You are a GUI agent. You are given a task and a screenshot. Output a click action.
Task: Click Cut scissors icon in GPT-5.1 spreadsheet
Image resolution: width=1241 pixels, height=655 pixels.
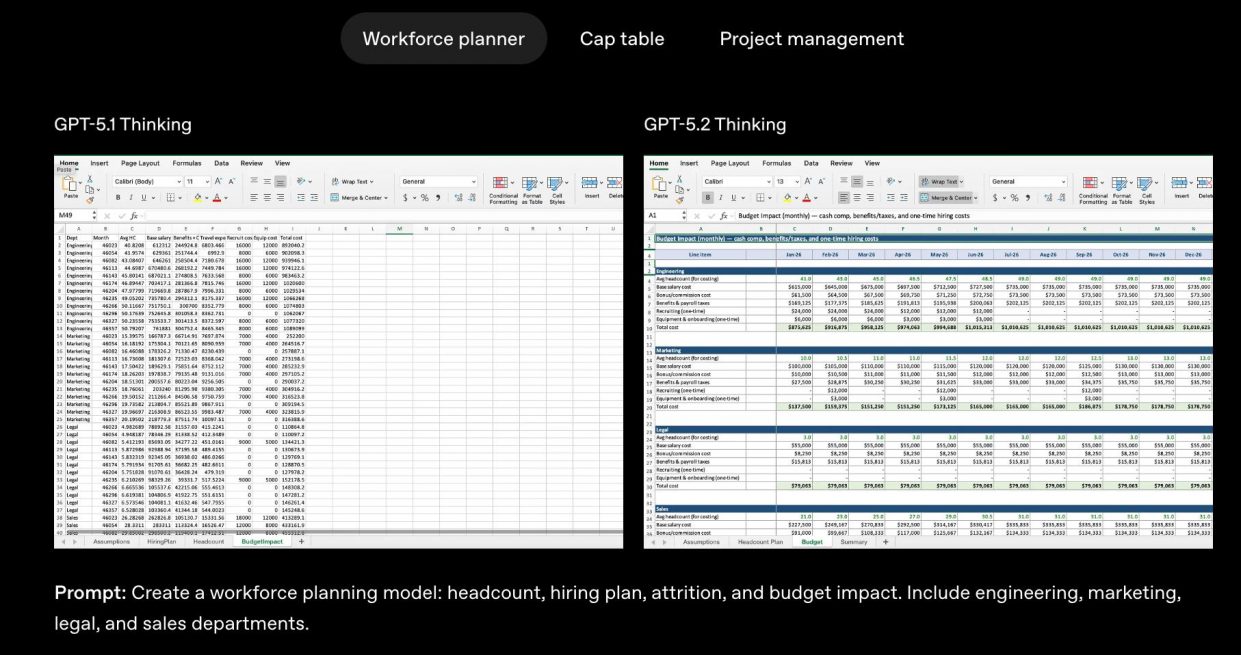[x=90, y=179]
